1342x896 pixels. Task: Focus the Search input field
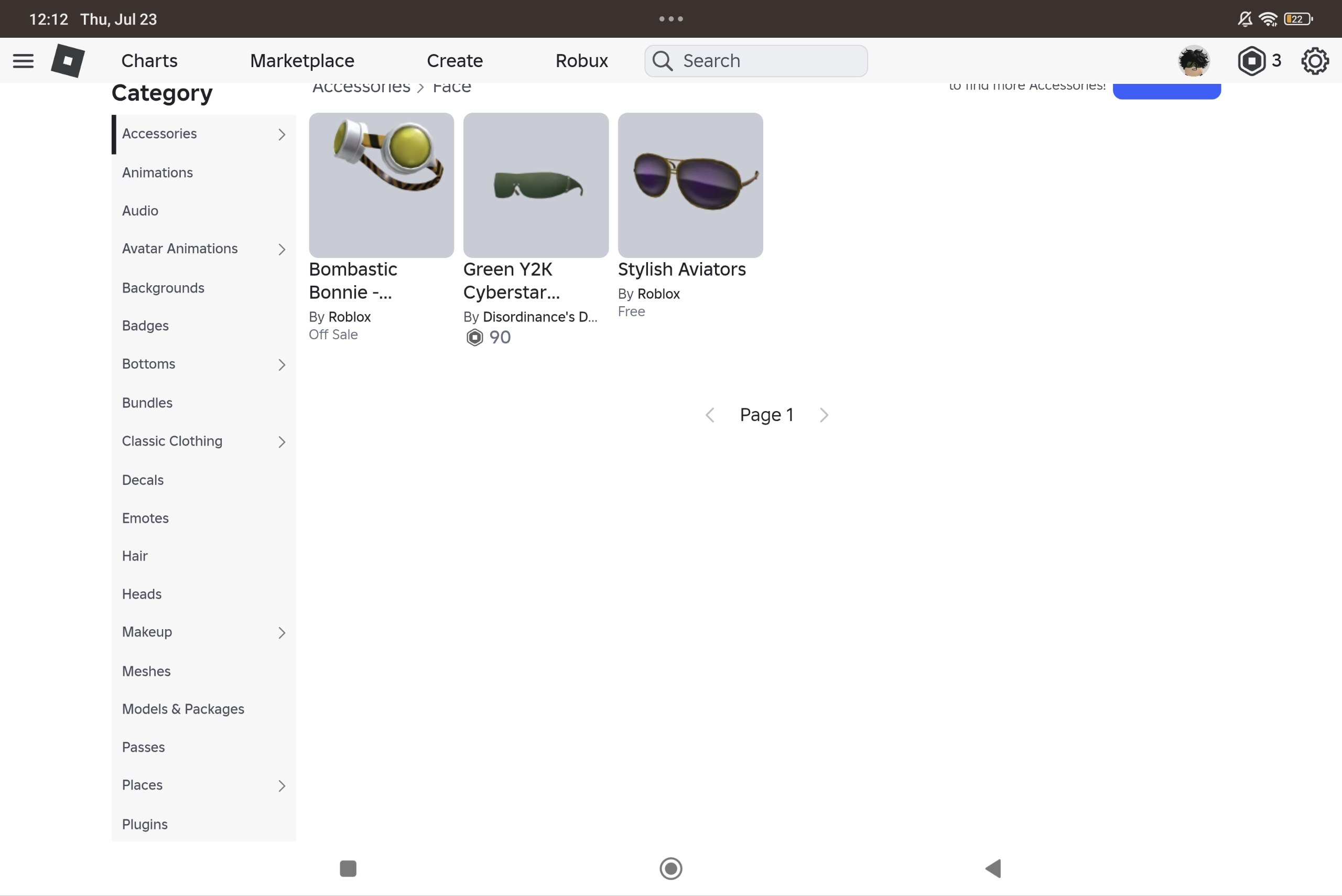[x=756, y=61]
